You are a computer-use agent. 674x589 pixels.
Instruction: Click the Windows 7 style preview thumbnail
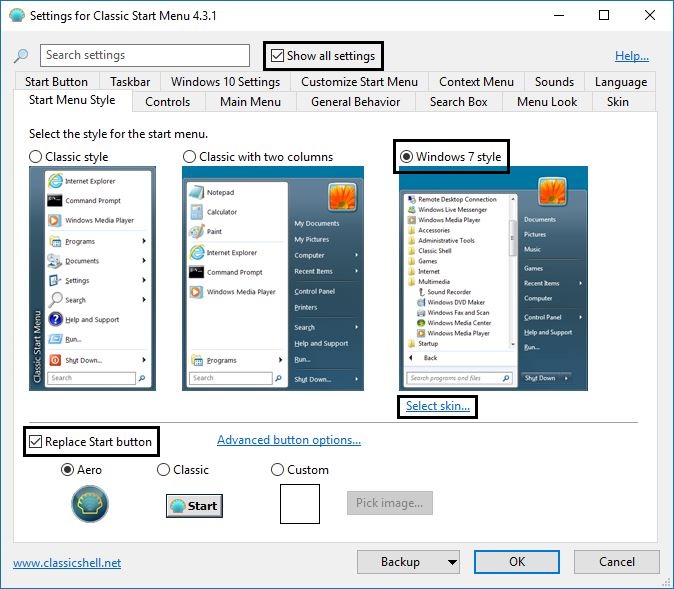pos(493,279)
